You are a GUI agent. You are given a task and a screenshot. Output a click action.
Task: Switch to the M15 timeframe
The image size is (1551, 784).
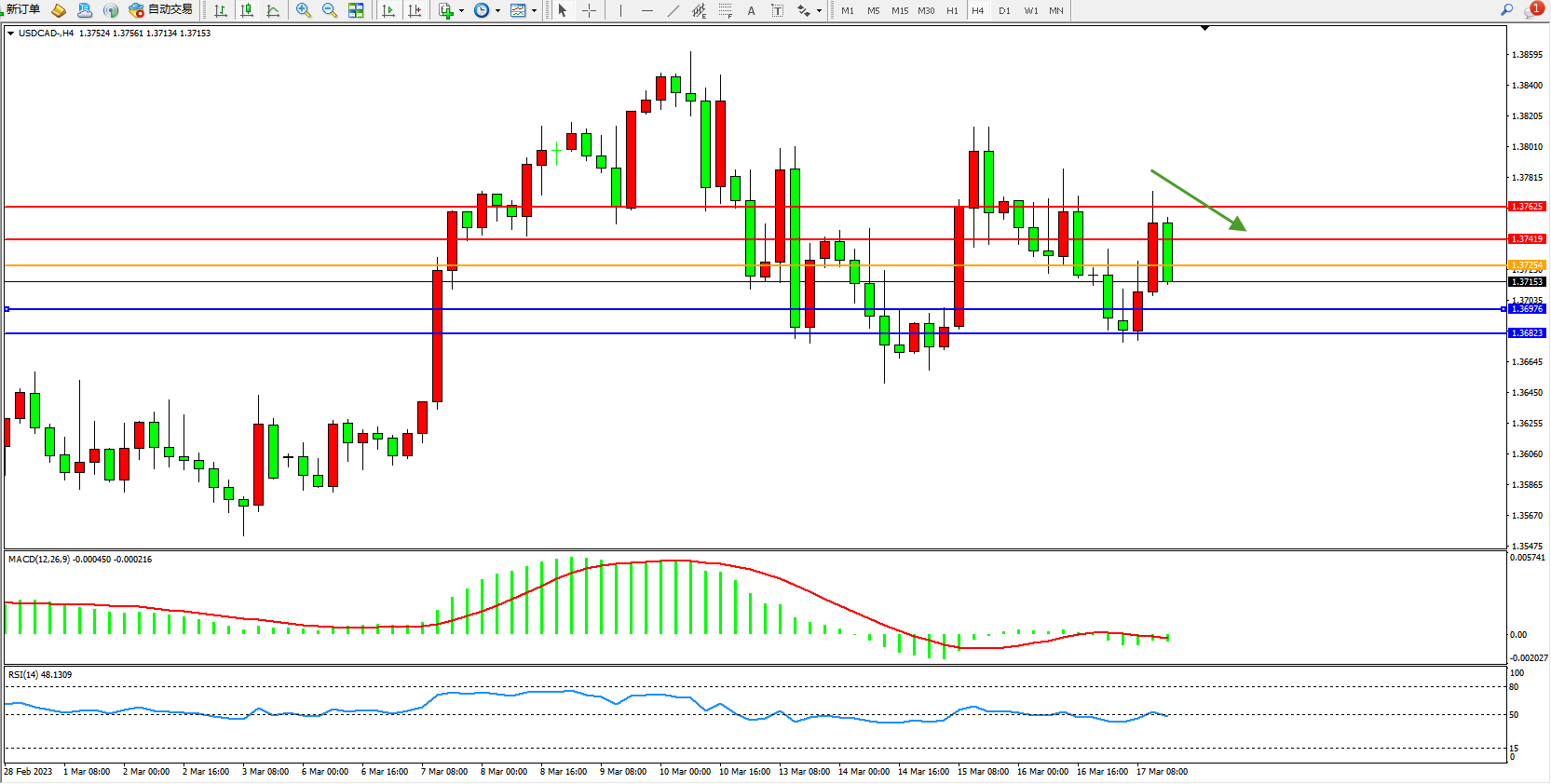click(899, 11)
